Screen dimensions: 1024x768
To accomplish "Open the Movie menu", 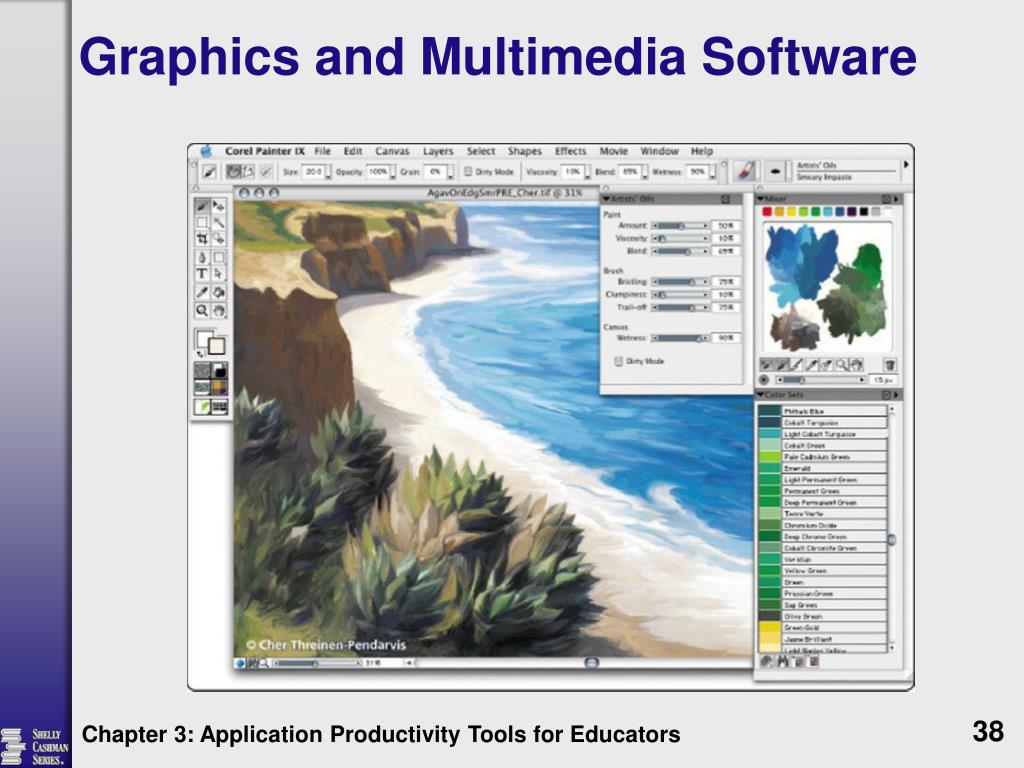I will [613, 151].
